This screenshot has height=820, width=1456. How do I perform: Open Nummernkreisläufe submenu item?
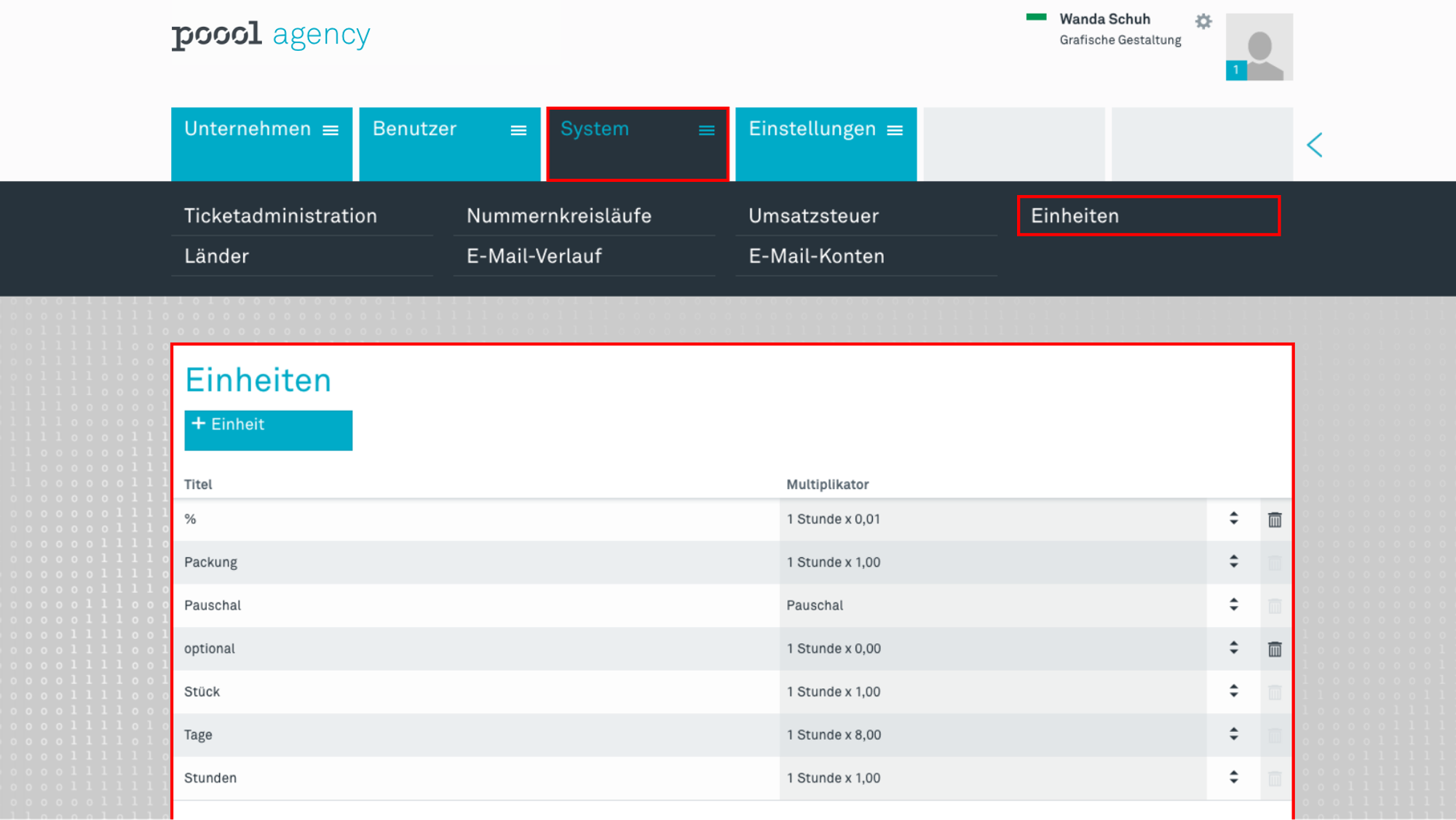(x=584, y=216)
